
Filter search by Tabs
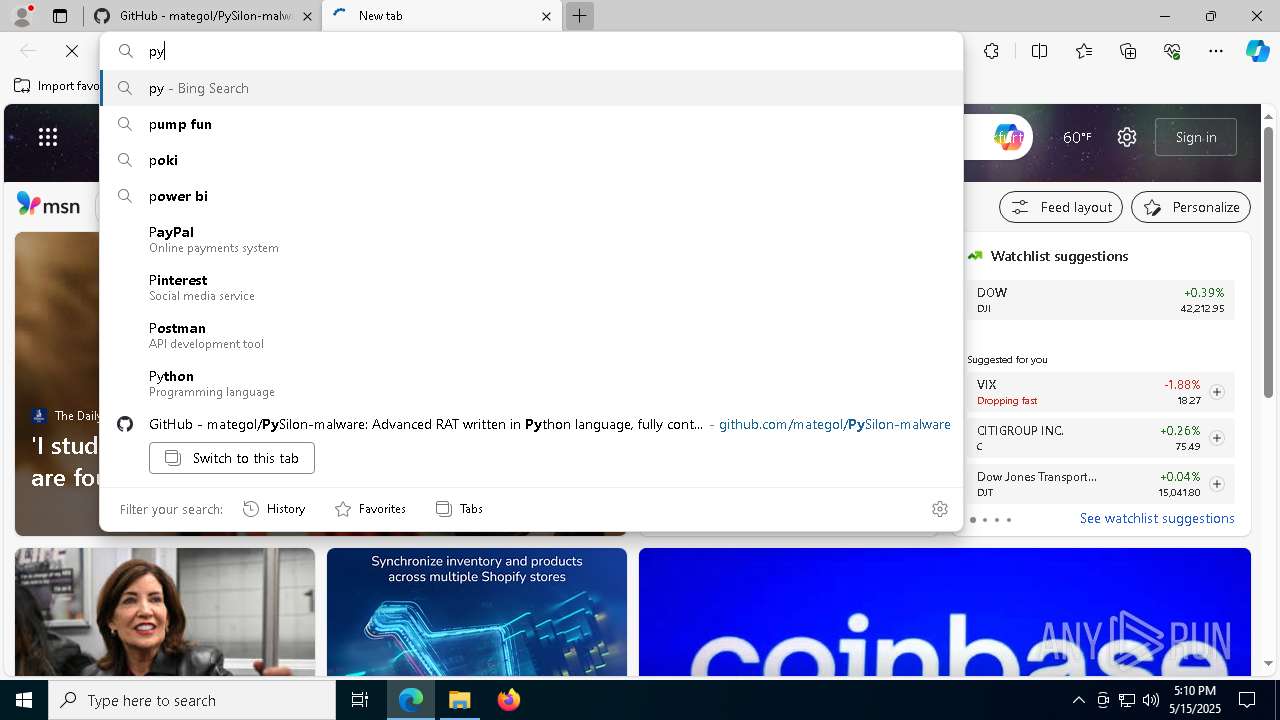point(459,509)
